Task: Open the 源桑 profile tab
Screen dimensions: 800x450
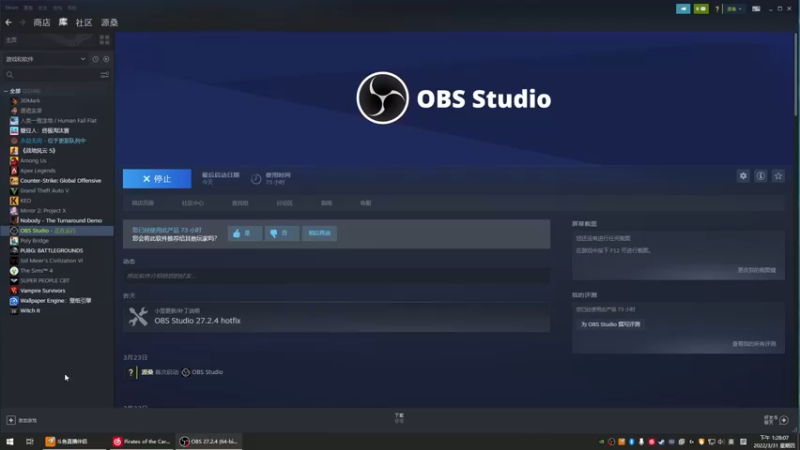Action: point(109,22)
